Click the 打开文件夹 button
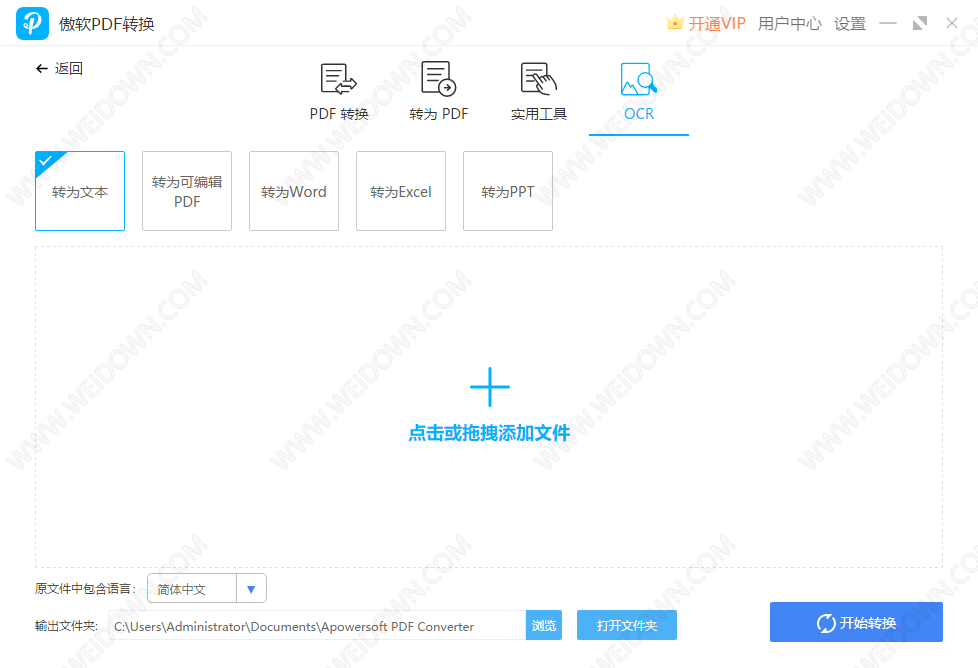This screenshot has height=668, width=978. click(x=627, y=626)
